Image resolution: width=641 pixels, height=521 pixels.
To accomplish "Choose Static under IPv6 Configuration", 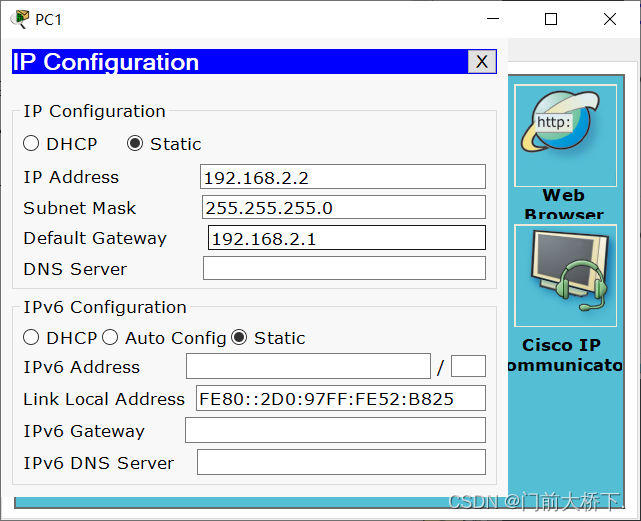I will click(239, 338).
